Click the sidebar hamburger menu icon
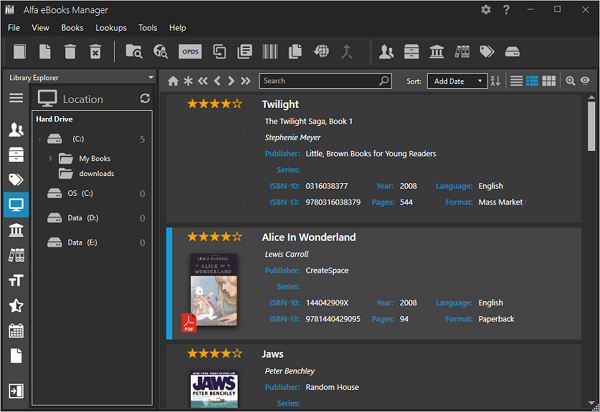Viewport: 600px width, 412px height. (x=16, y=98)
